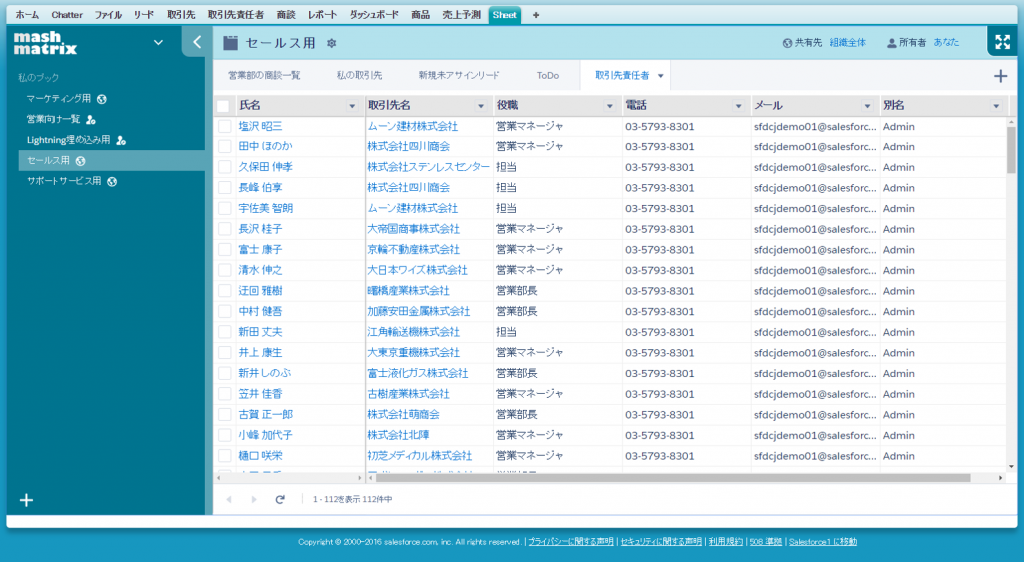The image size is (1024, 562).
Task: Refresh the sheet data
Action: click(x=280, y=499)
